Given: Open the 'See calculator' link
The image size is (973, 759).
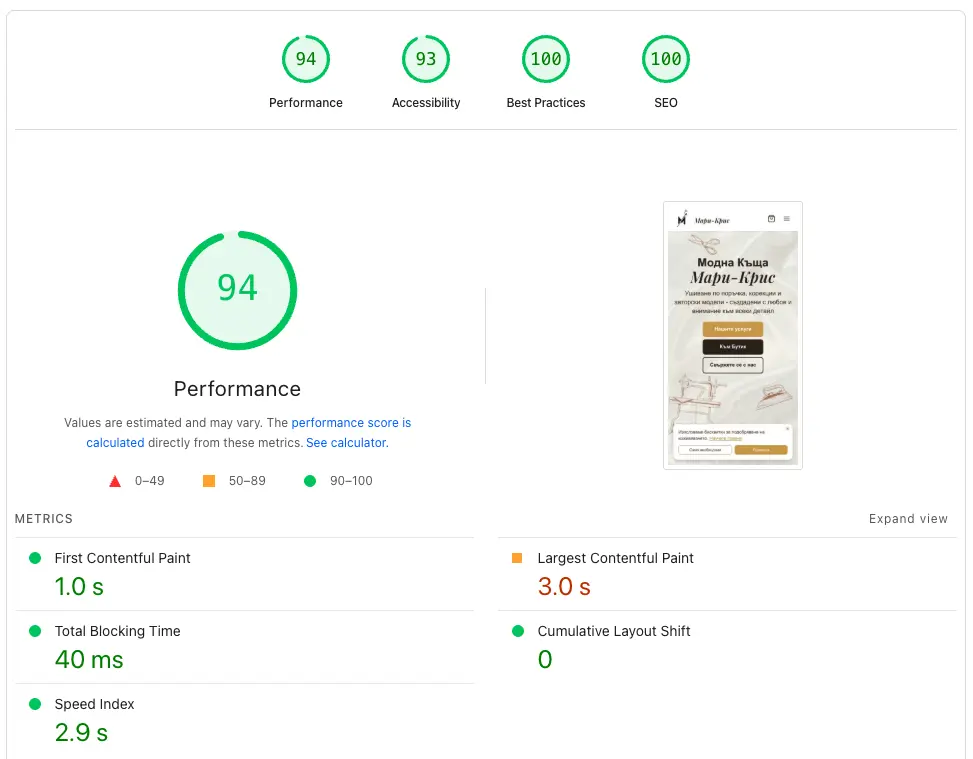Looking at the screenshot, I should point(346,442).
